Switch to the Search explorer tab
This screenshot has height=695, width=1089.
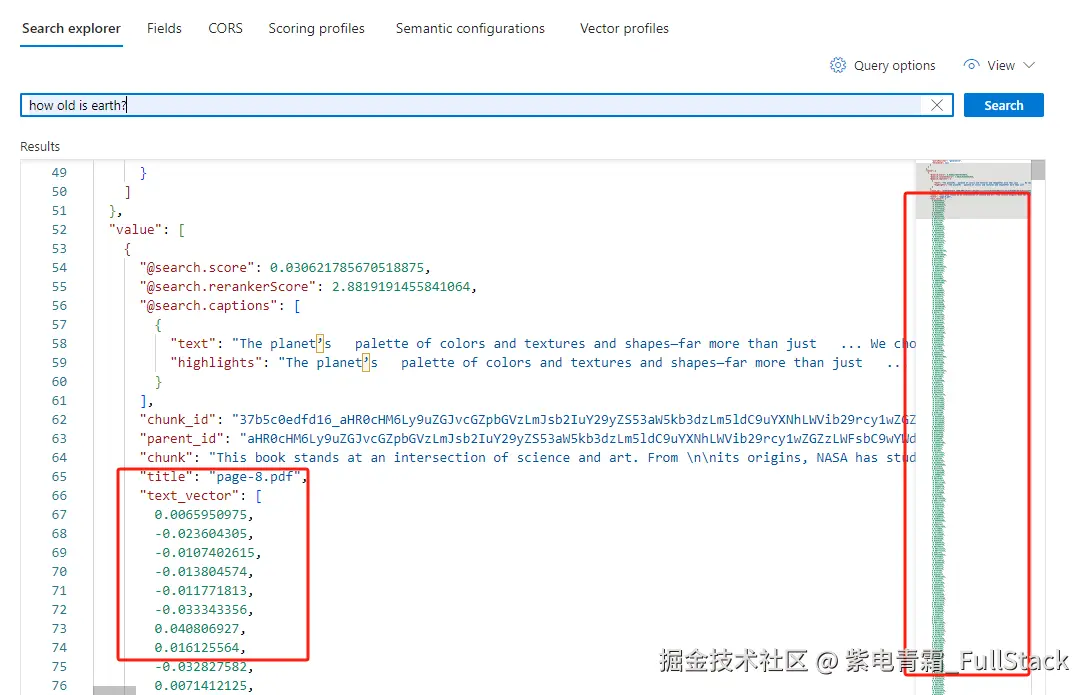[x=71, y=28]
